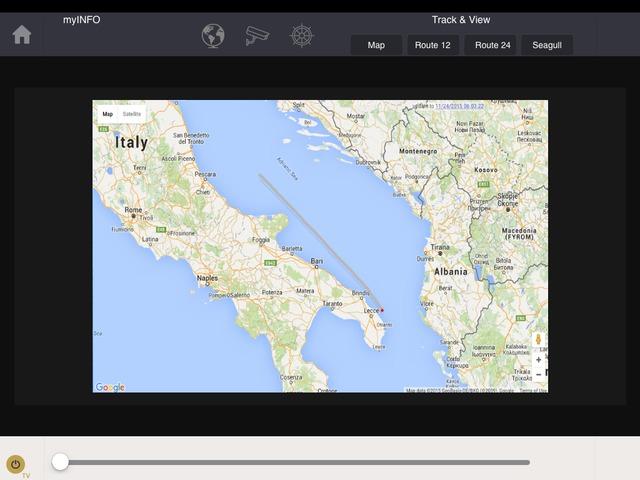This screenshot has height=480, width=640.
Task: Select the Route 12 tab
Action: pos(432,45)
